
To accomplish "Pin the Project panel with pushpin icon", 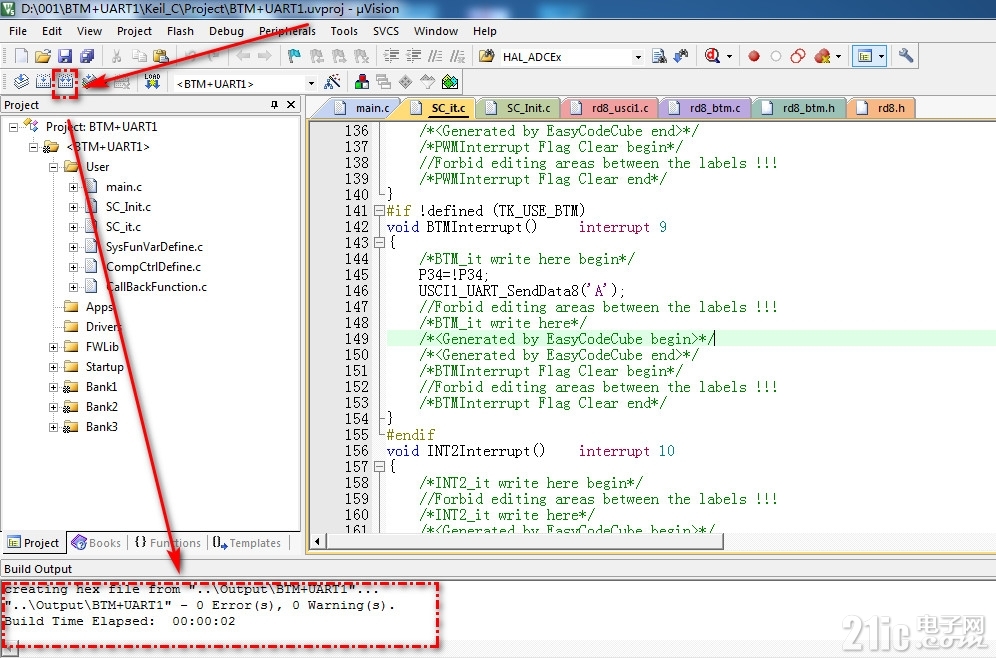I will click(x=274, y=105).
